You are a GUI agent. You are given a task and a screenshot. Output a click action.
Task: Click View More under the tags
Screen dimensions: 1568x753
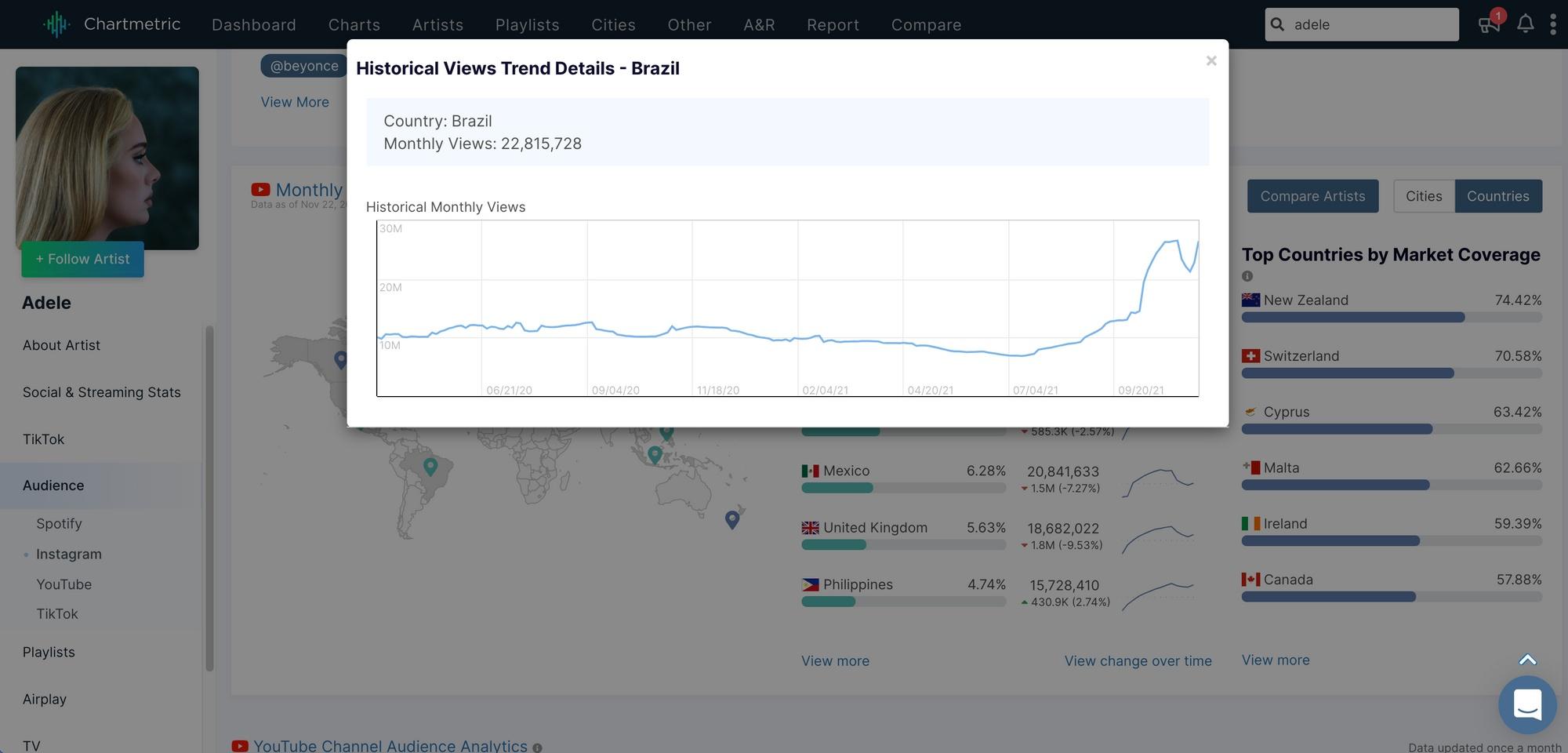point(295,102)
